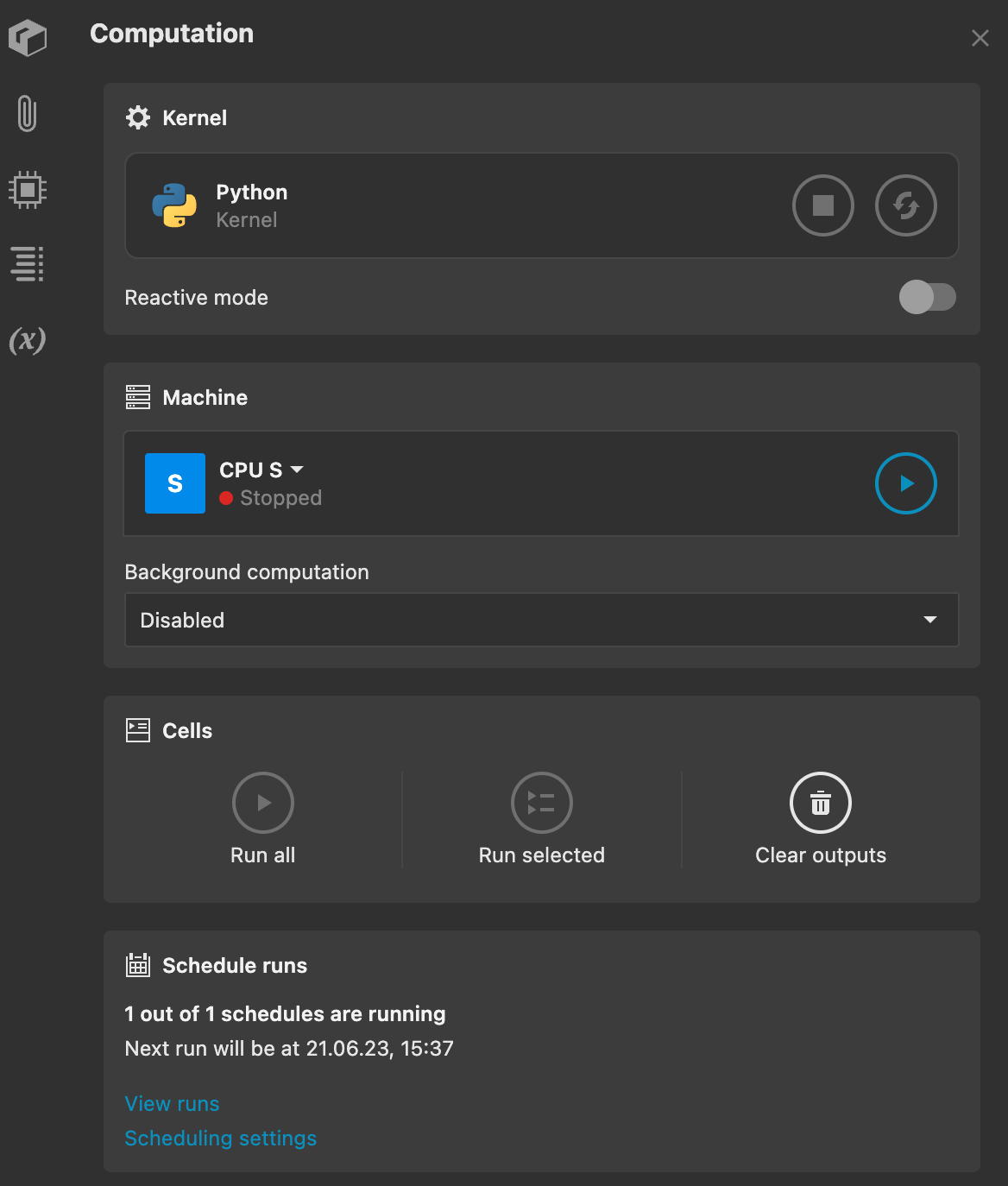Viewport: 1008px width, 1186px height.
Task: Click the Python kernel label
Action: click(x=251, y=192)
